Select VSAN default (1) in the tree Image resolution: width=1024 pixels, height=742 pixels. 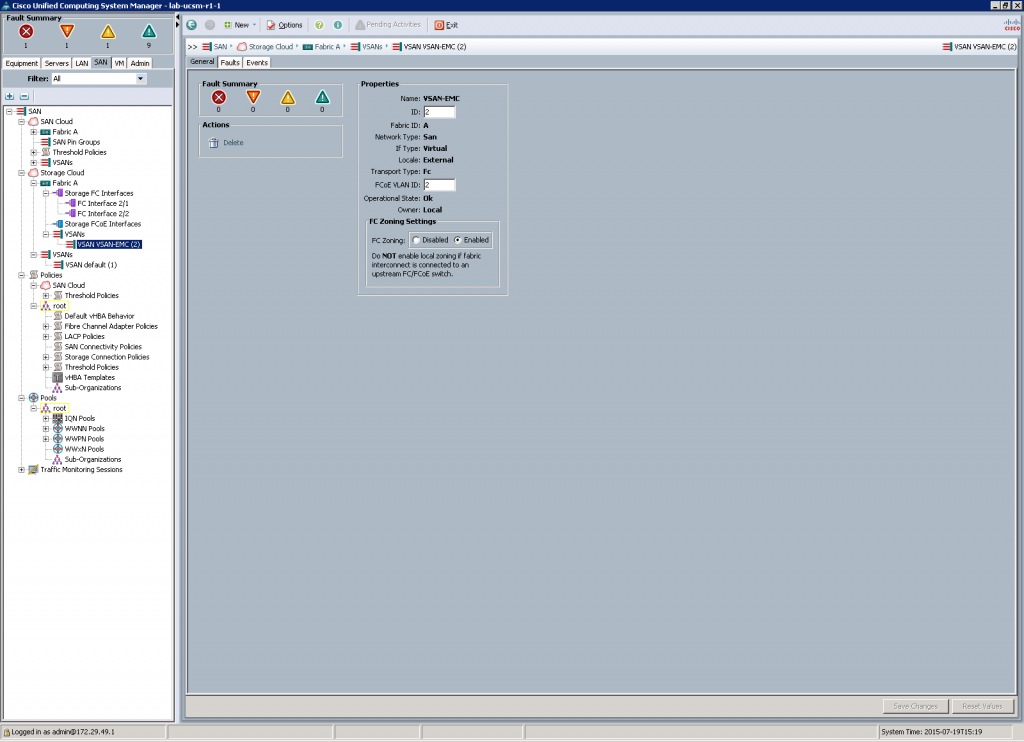(x=91, y=265)
